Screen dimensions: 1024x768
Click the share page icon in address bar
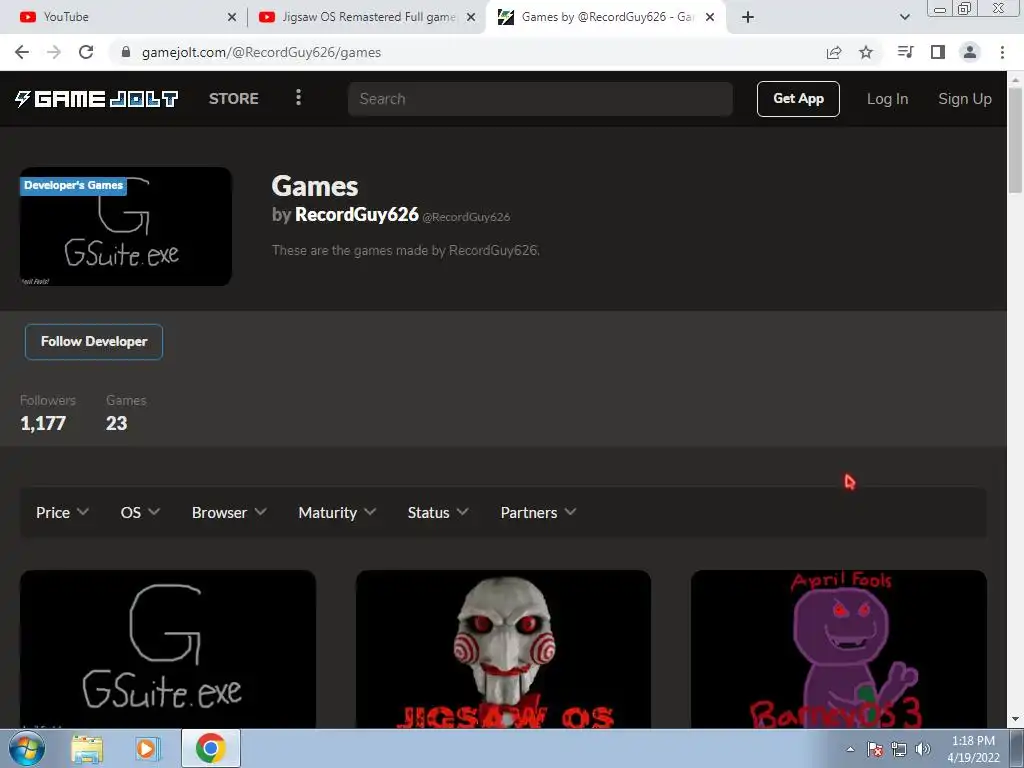click(x=834, y=52)
